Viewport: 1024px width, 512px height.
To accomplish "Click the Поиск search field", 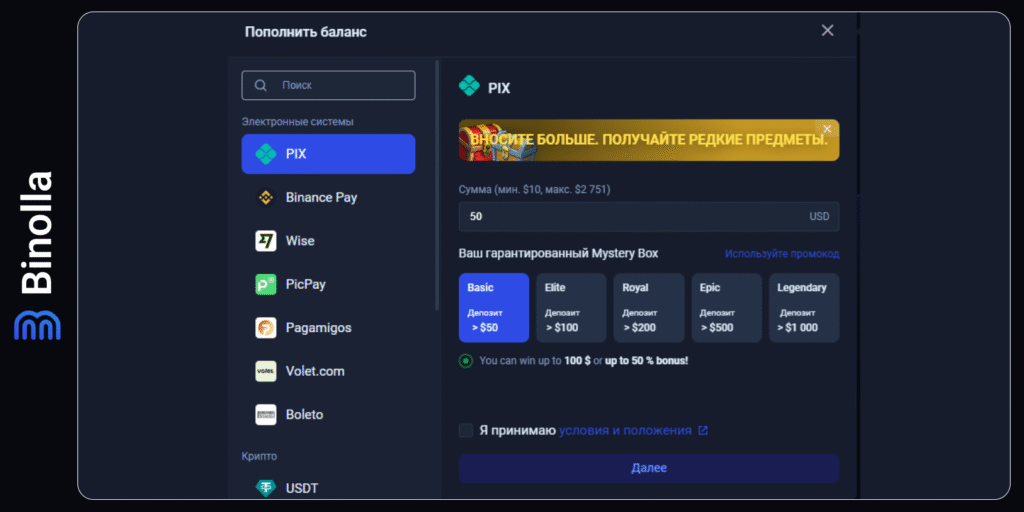I will point(328,86).
